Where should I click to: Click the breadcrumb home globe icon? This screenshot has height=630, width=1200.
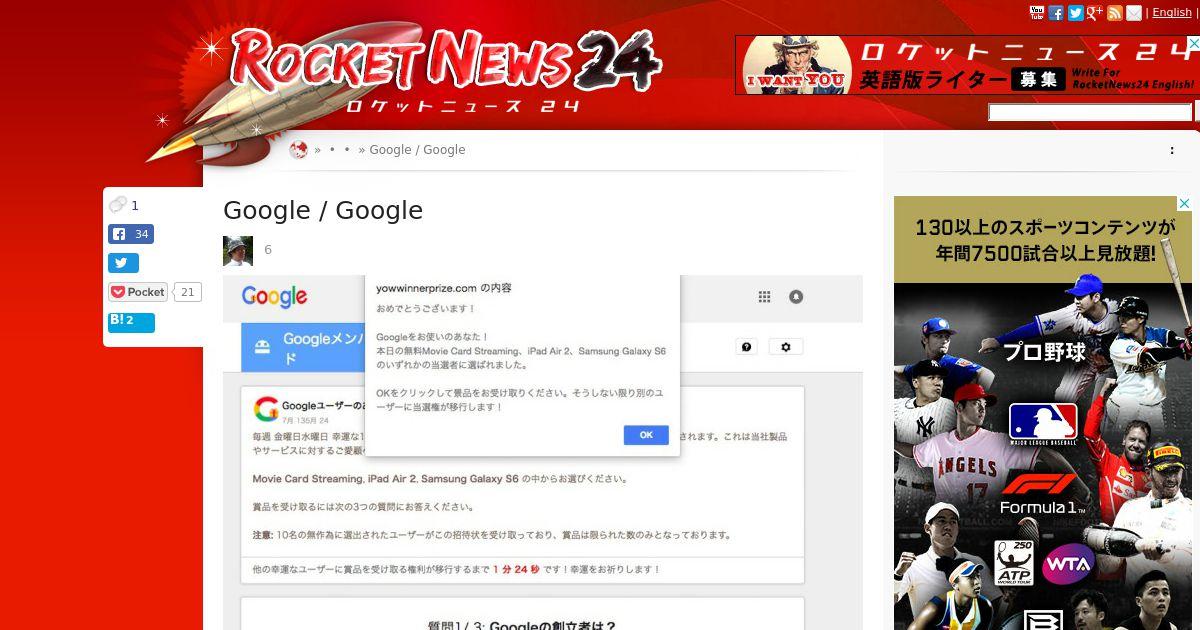click(298, 150)
